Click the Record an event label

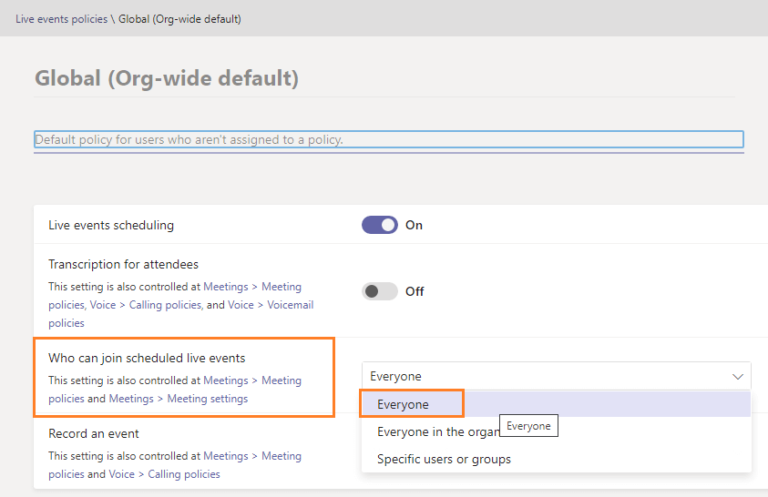click(x=94, y=434)
